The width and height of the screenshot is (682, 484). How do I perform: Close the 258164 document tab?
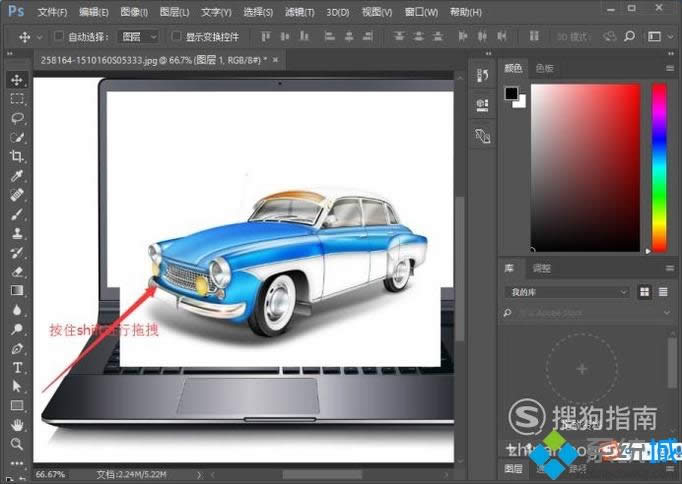pos(275,60)
